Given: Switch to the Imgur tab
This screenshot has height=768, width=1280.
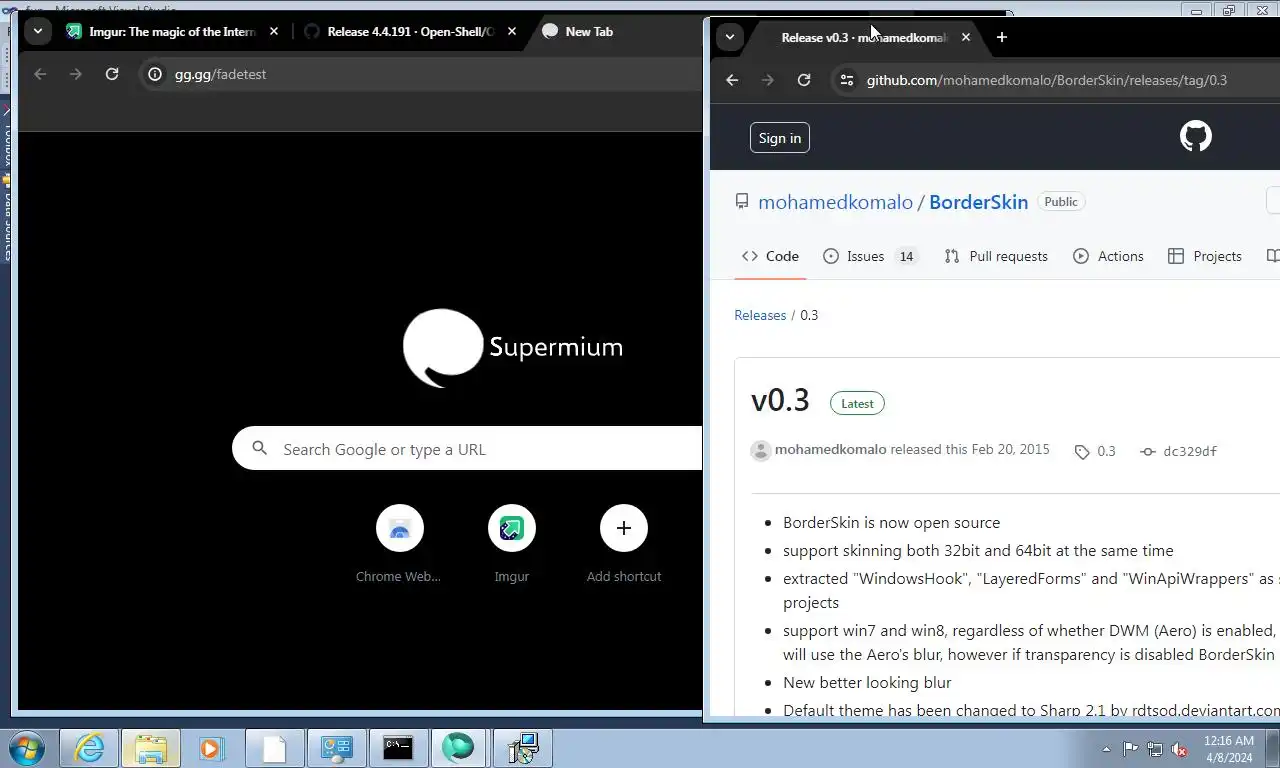Looking at the screenshot, I should pyautogui.click(x=172, y=31).
